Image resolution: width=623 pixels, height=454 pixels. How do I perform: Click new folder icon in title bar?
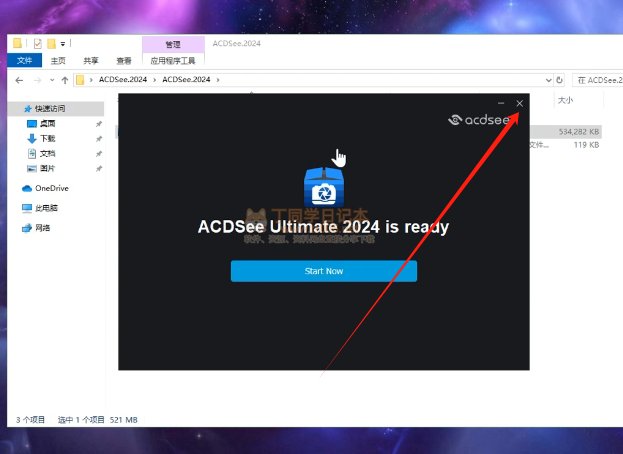point(51,43)
